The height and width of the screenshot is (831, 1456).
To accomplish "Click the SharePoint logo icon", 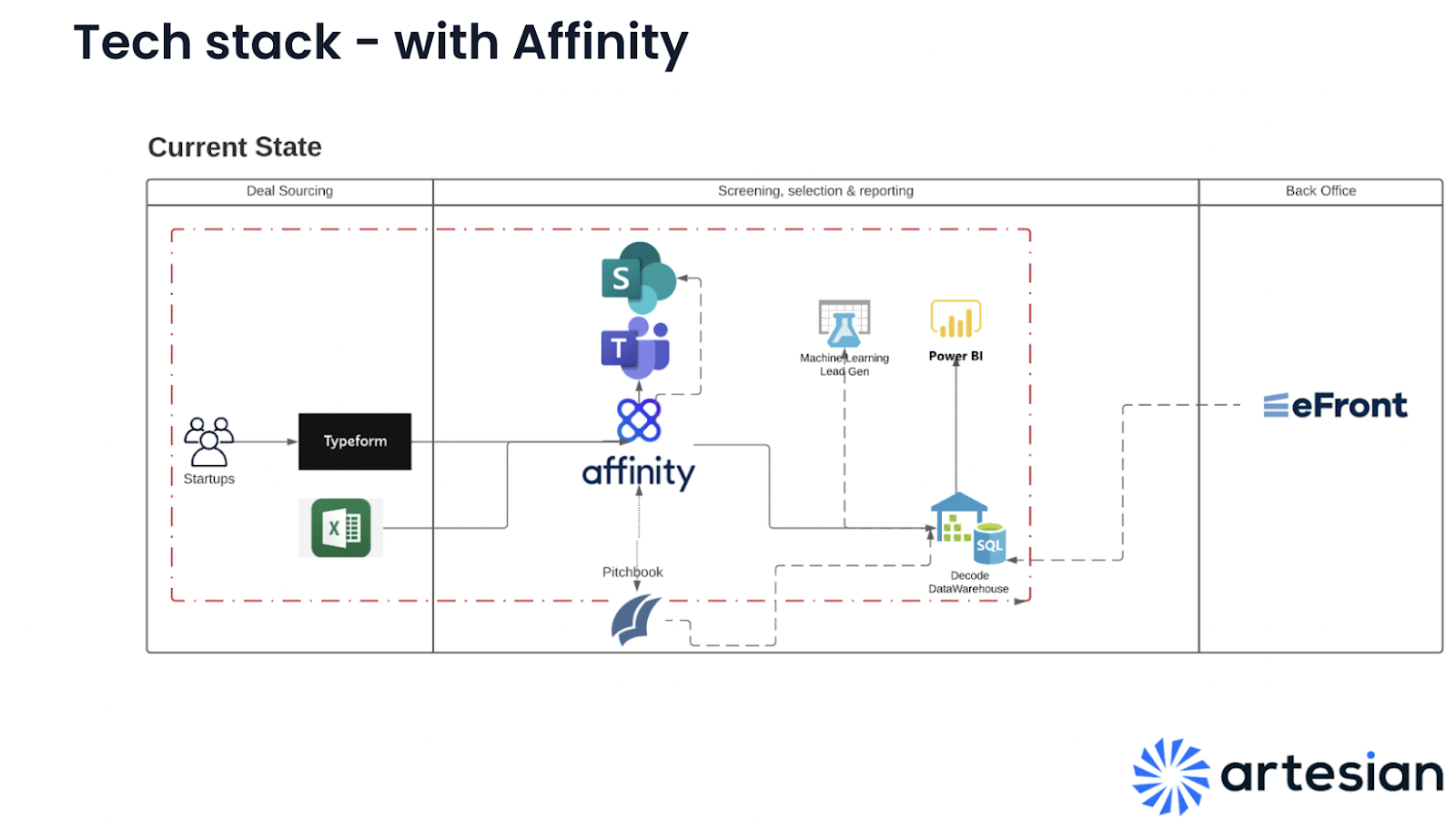I will tap(639, 278).
